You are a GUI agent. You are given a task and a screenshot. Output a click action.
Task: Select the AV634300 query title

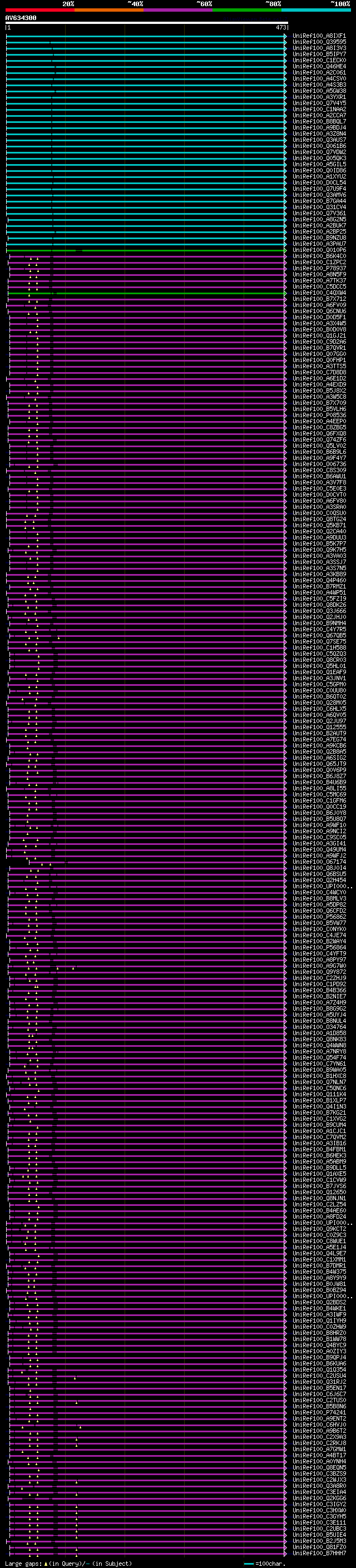pyautogui.click(x=21, y=18)
